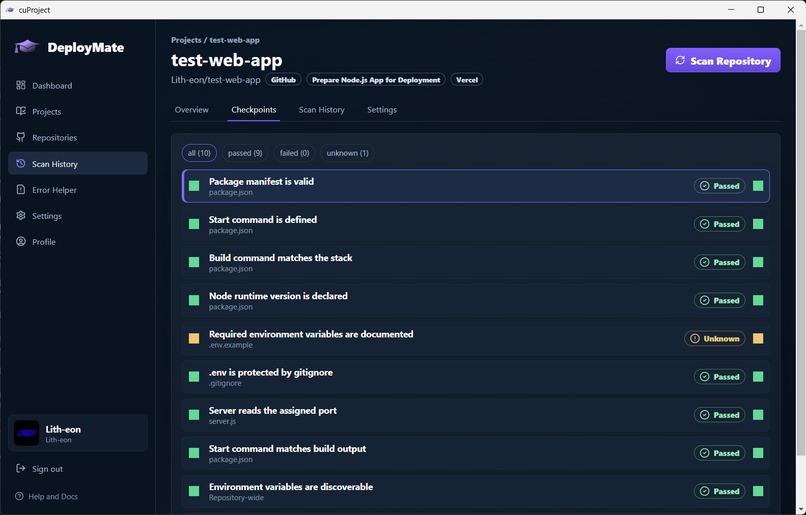Click Passed badge on Server reads port row
The height and width of the screenshot is (515, 806).
coord(719,415)
